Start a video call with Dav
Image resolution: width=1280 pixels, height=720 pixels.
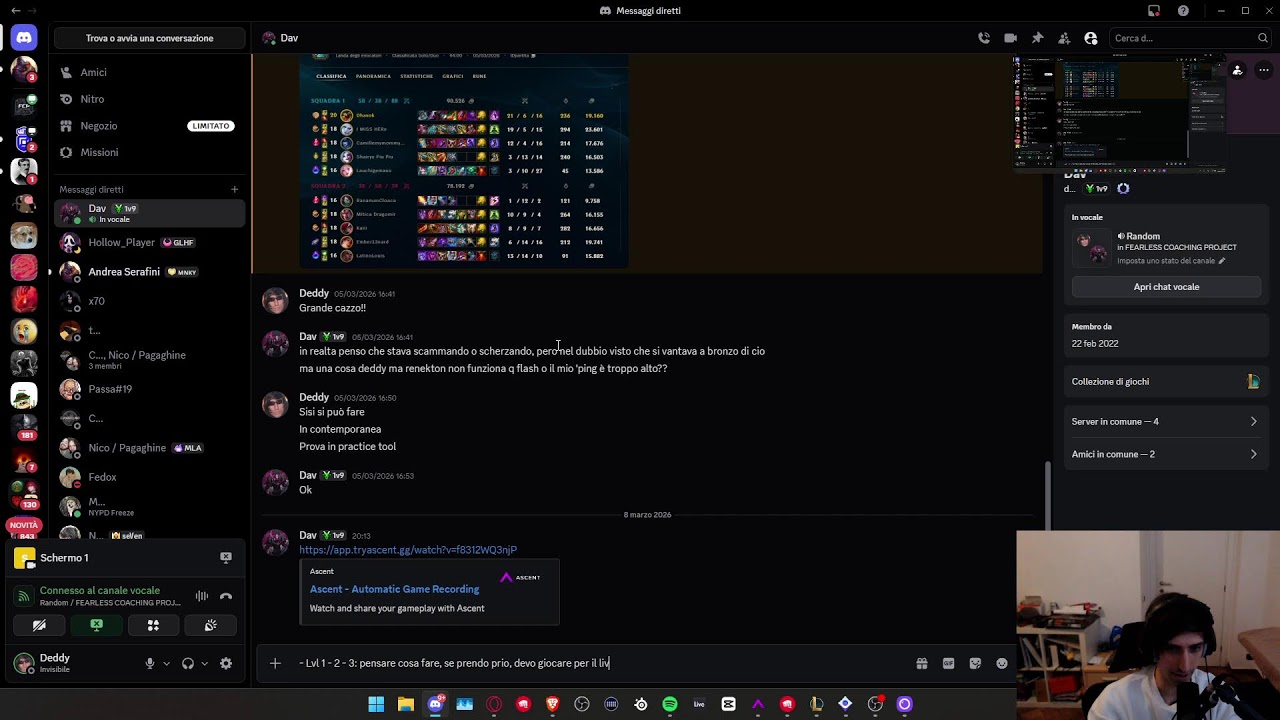pyautogui.click(x=1010, y=38)
